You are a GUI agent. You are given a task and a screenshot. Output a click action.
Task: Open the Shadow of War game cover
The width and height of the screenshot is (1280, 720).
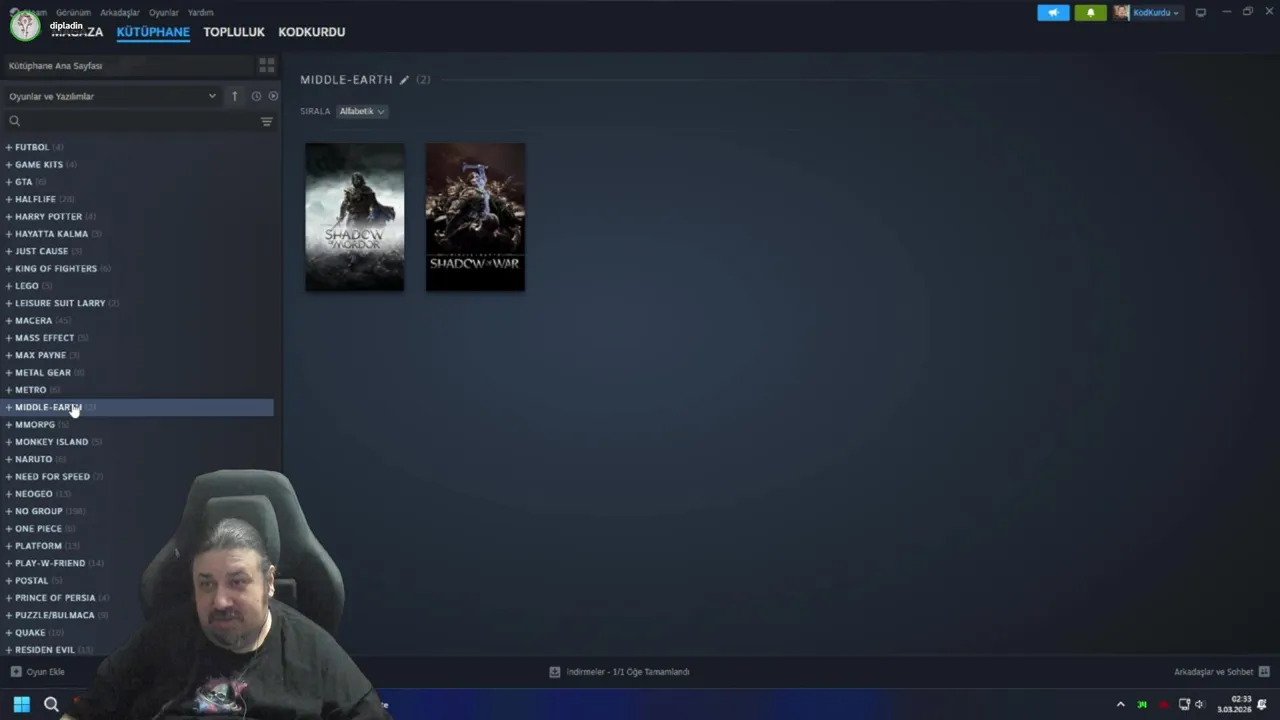point(475,217)
